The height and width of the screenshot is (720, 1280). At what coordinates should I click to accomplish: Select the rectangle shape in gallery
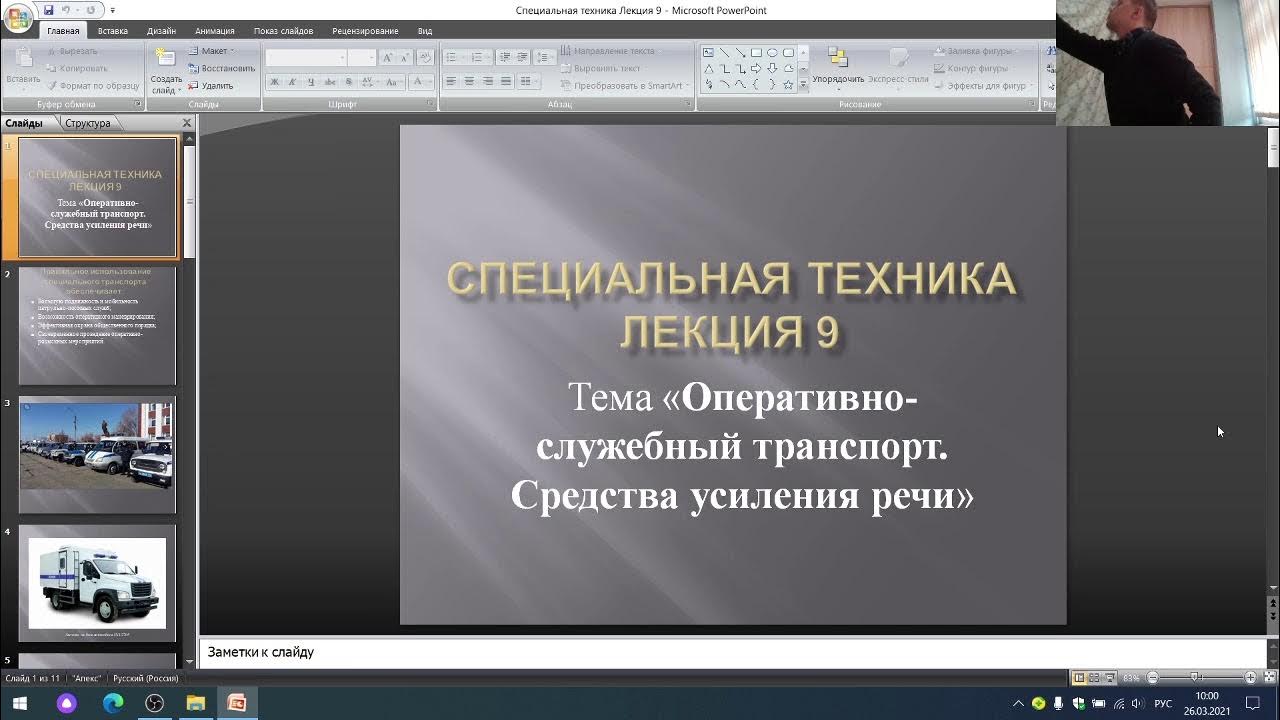point(756,52)
